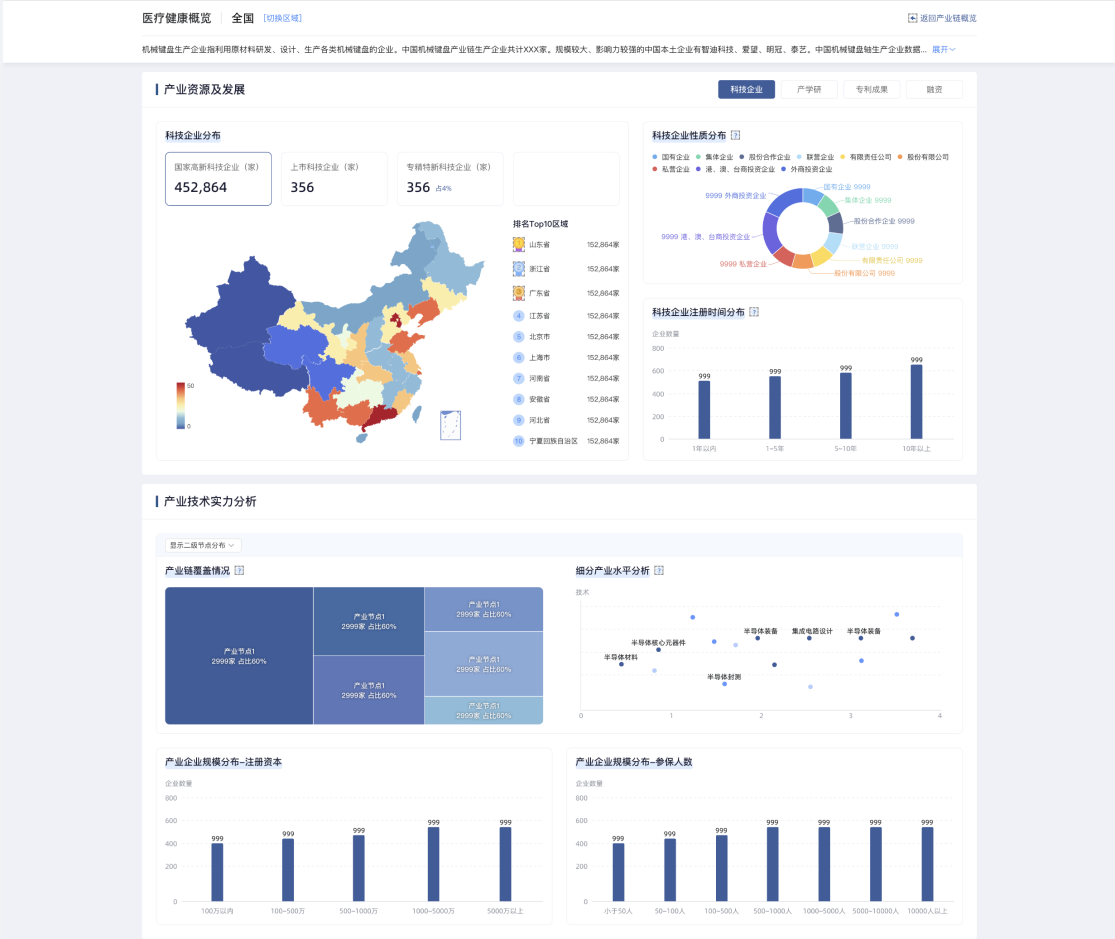
Task: Click 返回产业链概览 link
Action: (x=942, y=18)
